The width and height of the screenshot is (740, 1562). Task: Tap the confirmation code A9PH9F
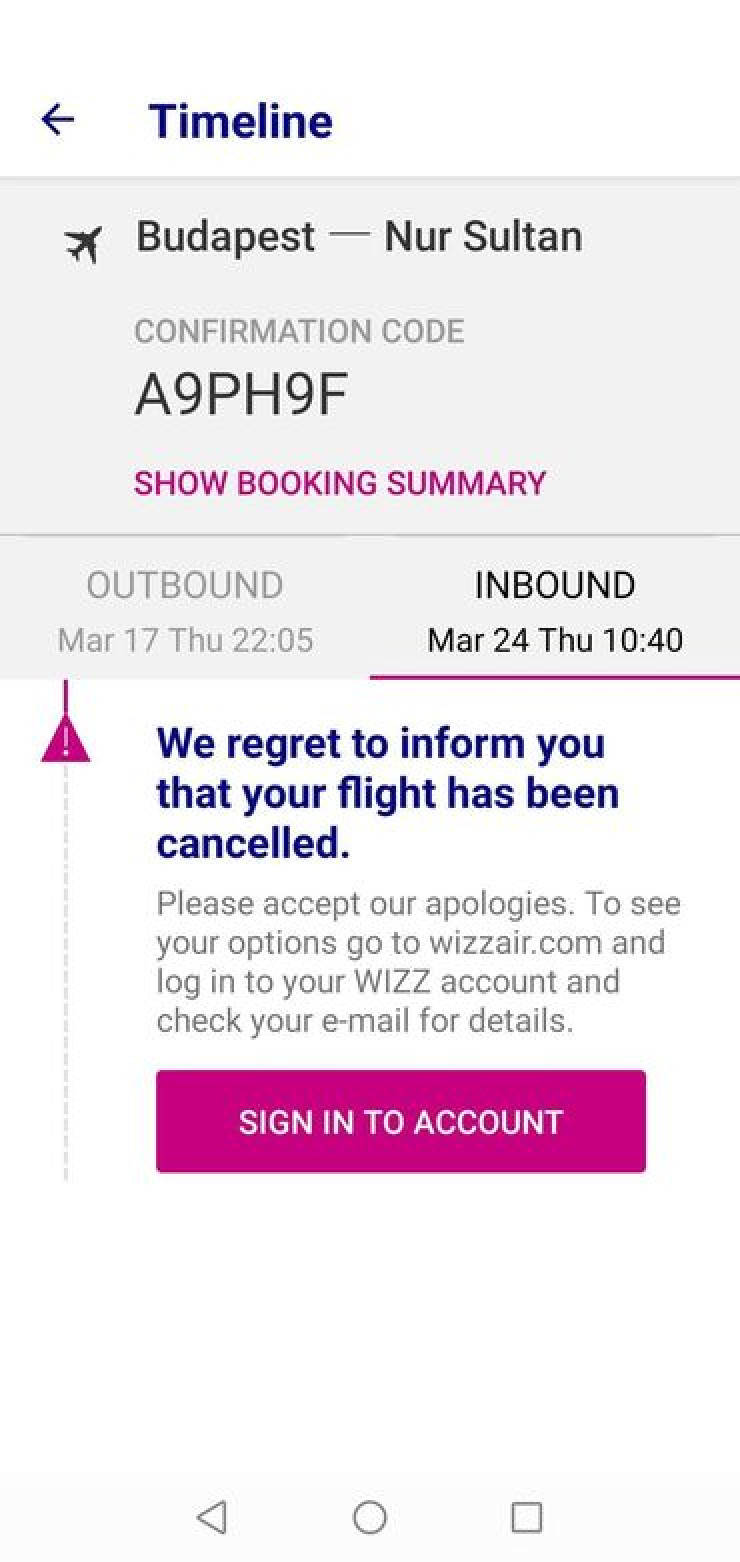tap(241, 396)
